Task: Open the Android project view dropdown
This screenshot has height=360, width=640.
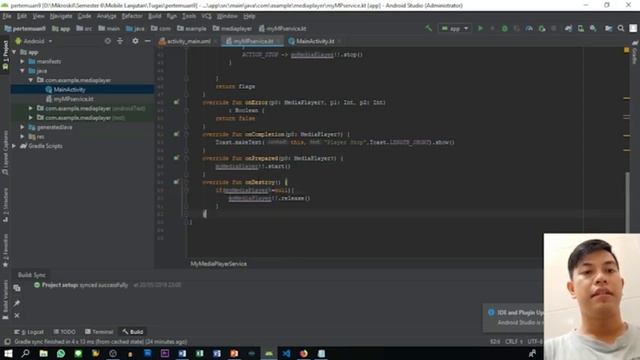Action: pos(34,41)
